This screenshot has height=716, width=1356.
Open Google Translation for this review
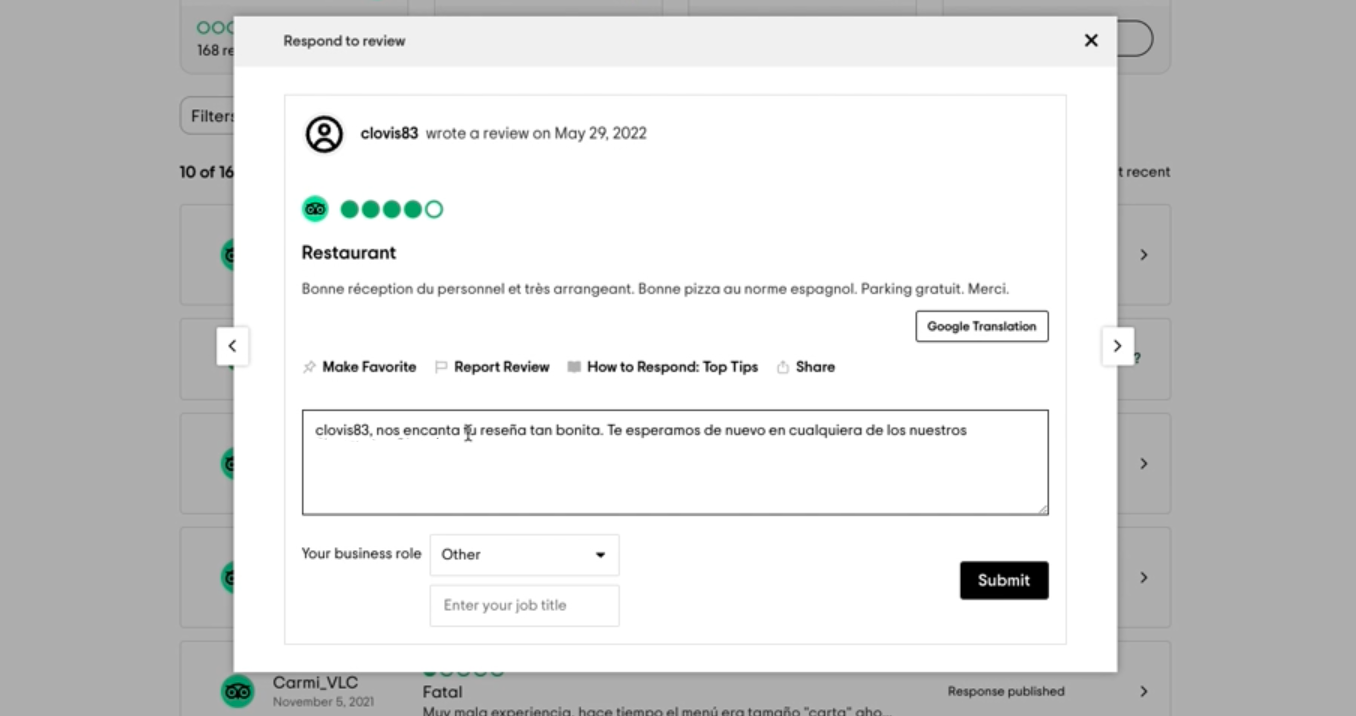982,326
